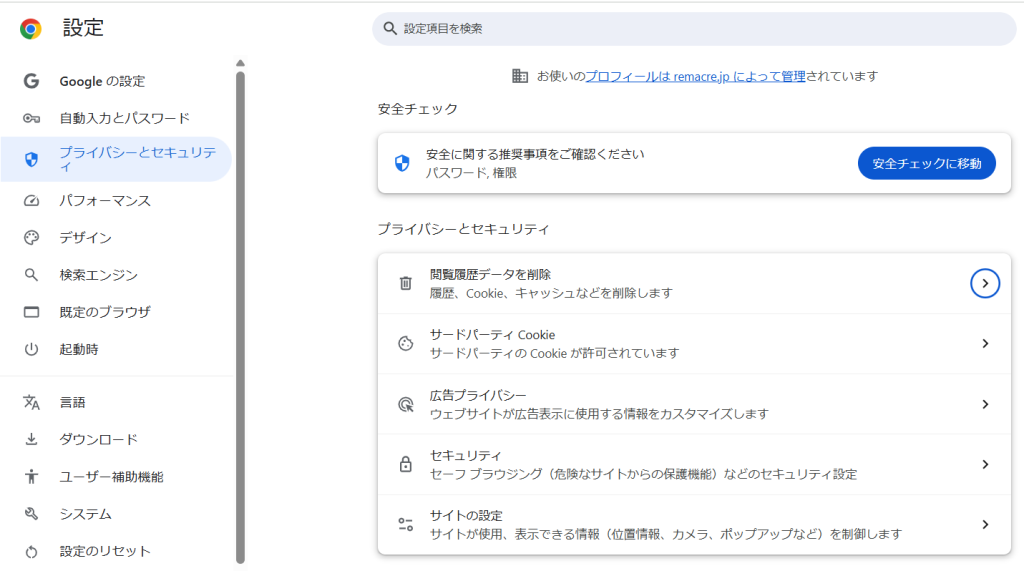This screenshot has height=571, width=1024.
Task: Click the Chrome logo beside 設定 title
Action: point(31,29)
